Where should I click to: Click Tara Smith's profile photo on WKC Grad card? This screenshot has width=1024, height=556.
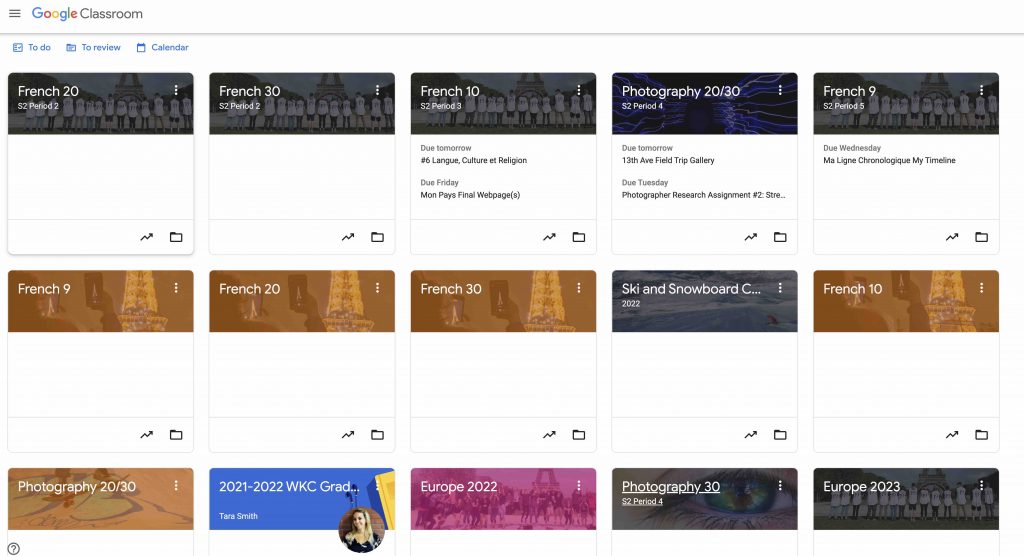click(361, 530)
